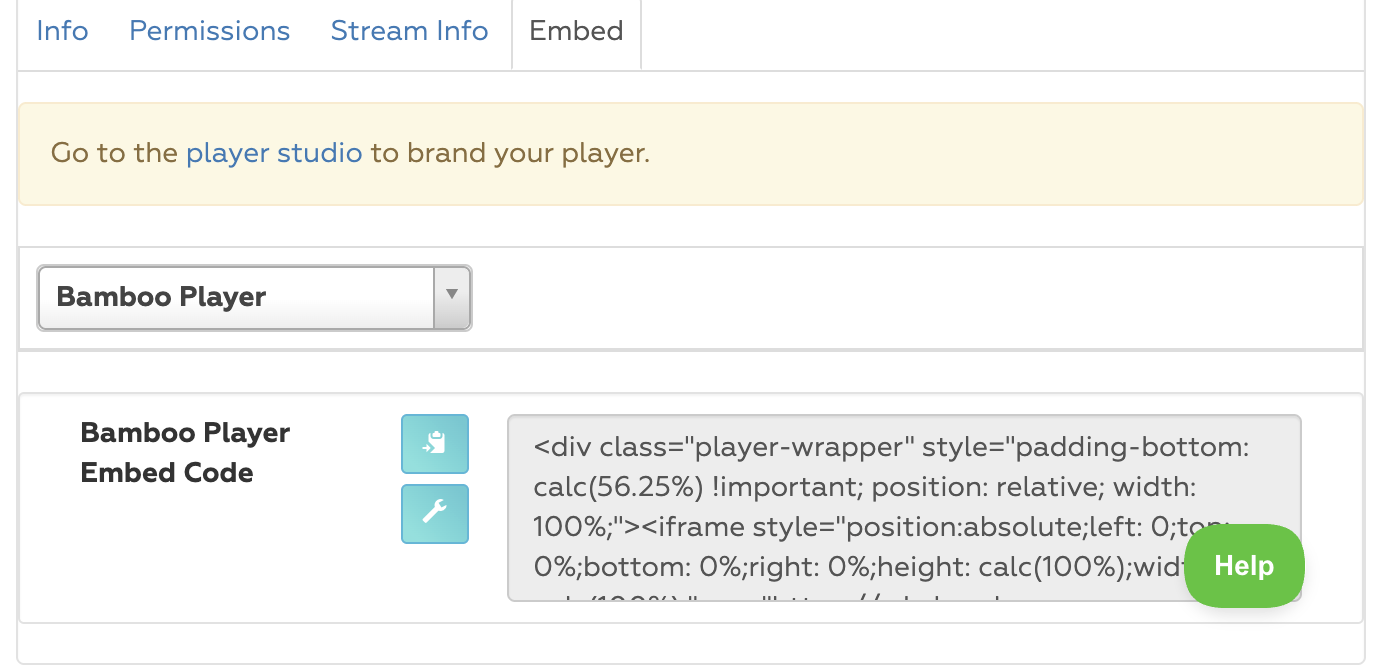Screen dimensions: 1380x666
Task: Expand the Bamboo Player dropdown arrow
Action: pyautogui.click(x=451, y=297)
